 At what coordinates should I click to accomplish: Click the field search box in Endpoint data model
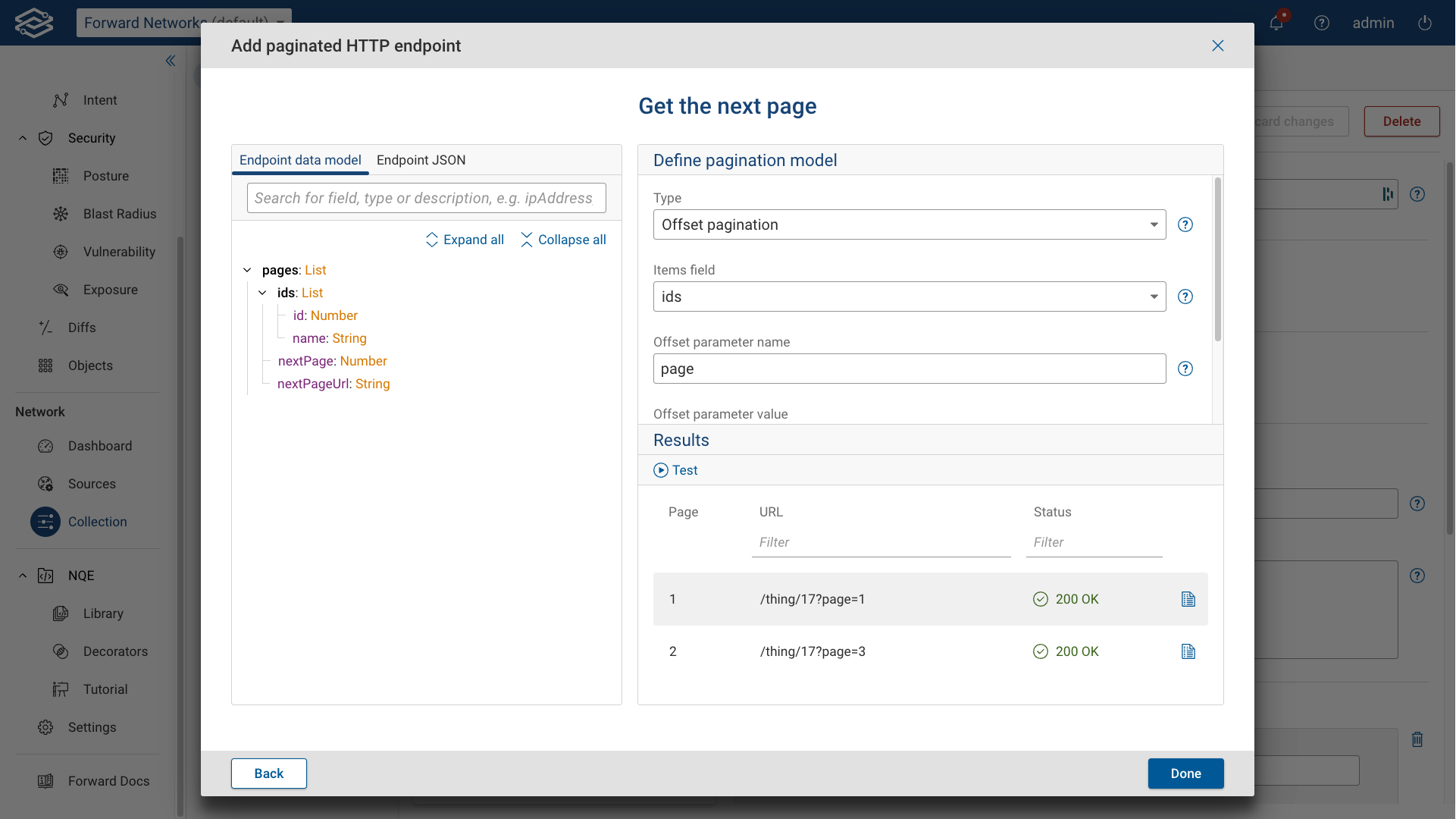426,198
